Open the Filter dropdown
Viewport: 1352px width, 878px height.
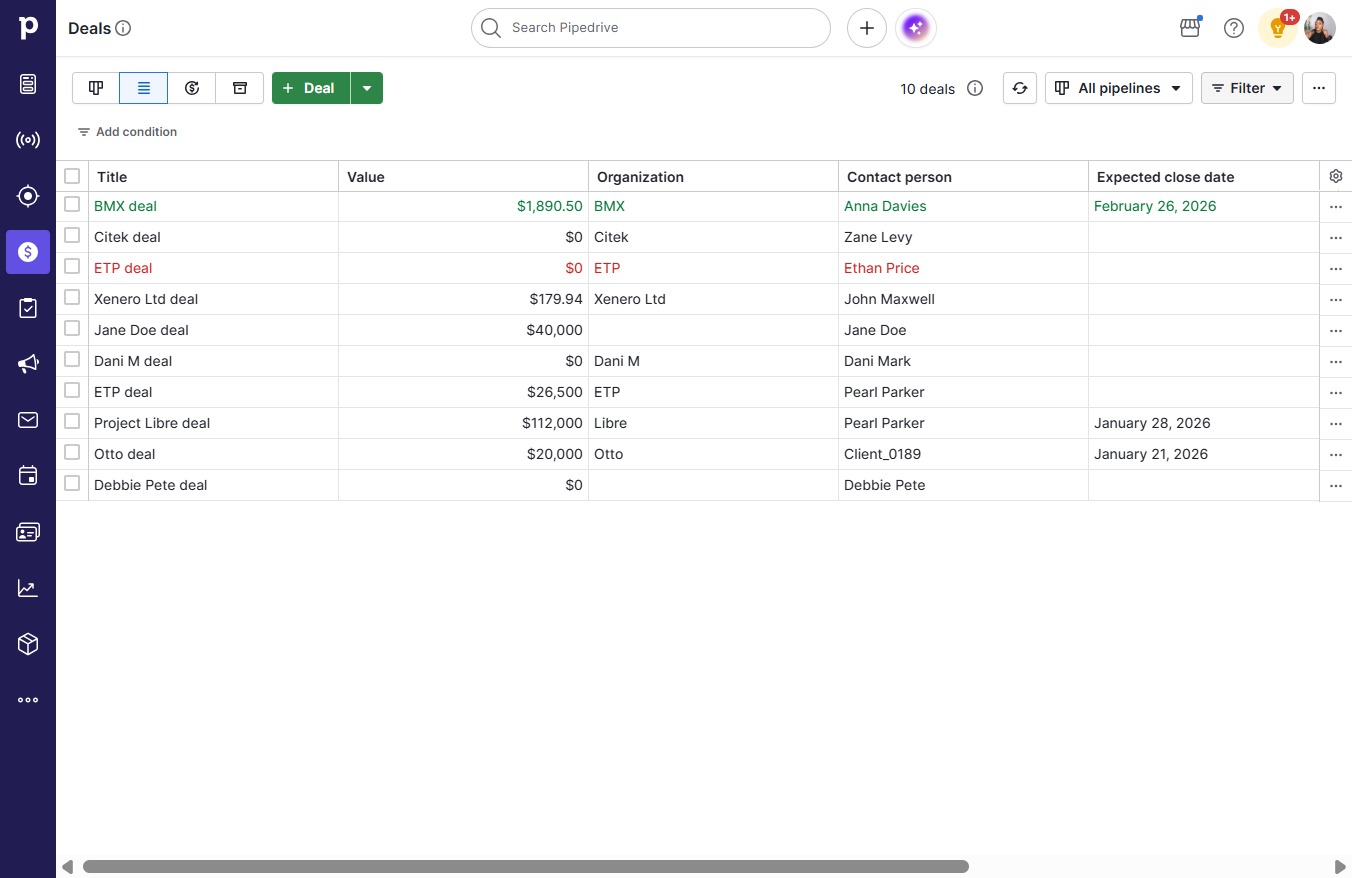coord(1247,88)
